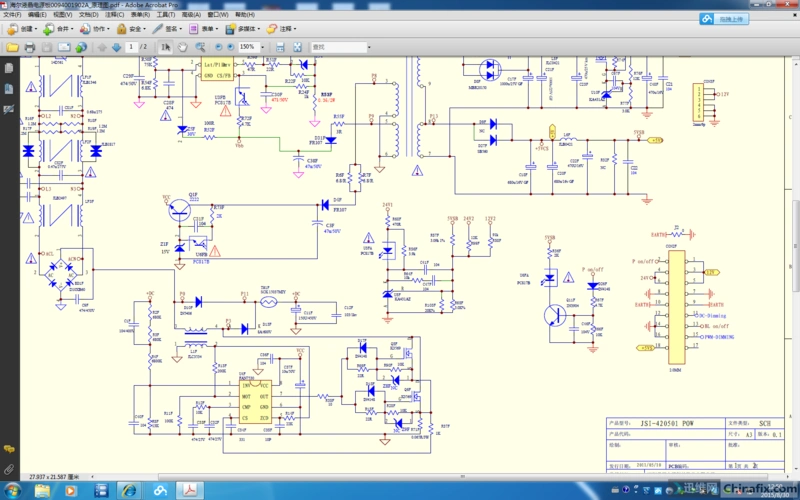Click the zoom in plus button
The width and height of the screenshot is (800, 500).
coord(231,47)
